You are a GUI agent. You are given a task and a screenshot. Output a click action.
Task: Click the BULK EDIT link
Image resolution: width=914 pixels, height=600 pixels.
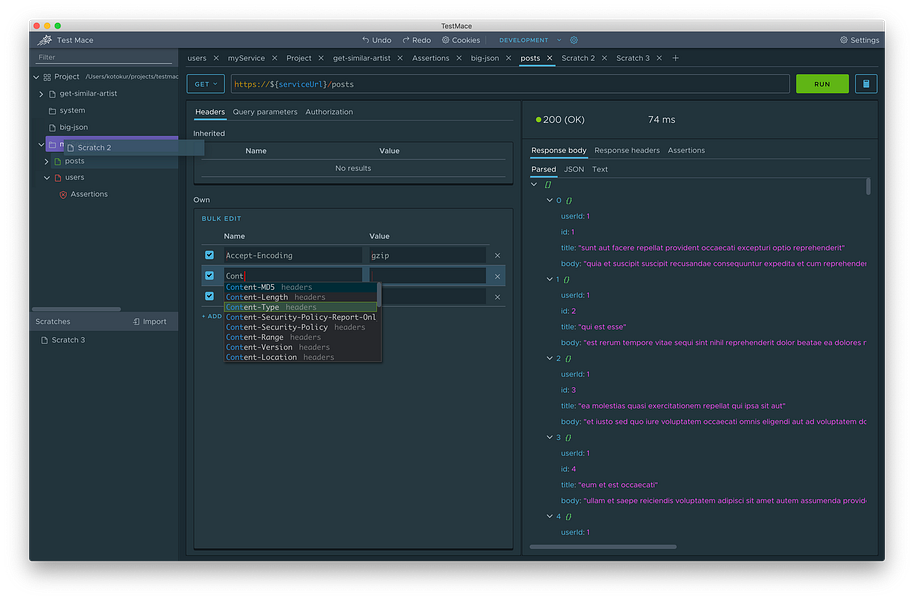click(221, 219)
